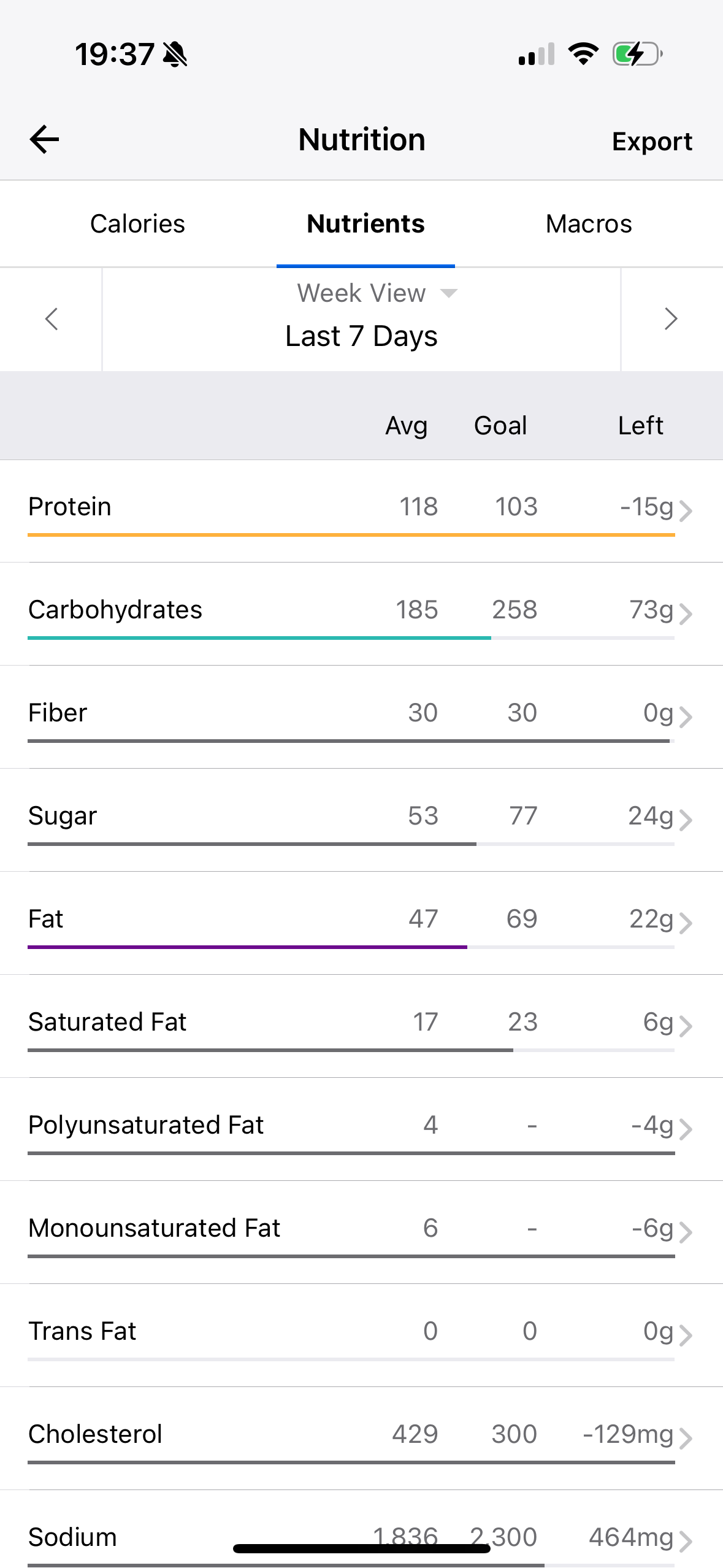Open Carbohydrates details via its chevron
This screenshot has width=723, height=1568.
tap(686, 613)
